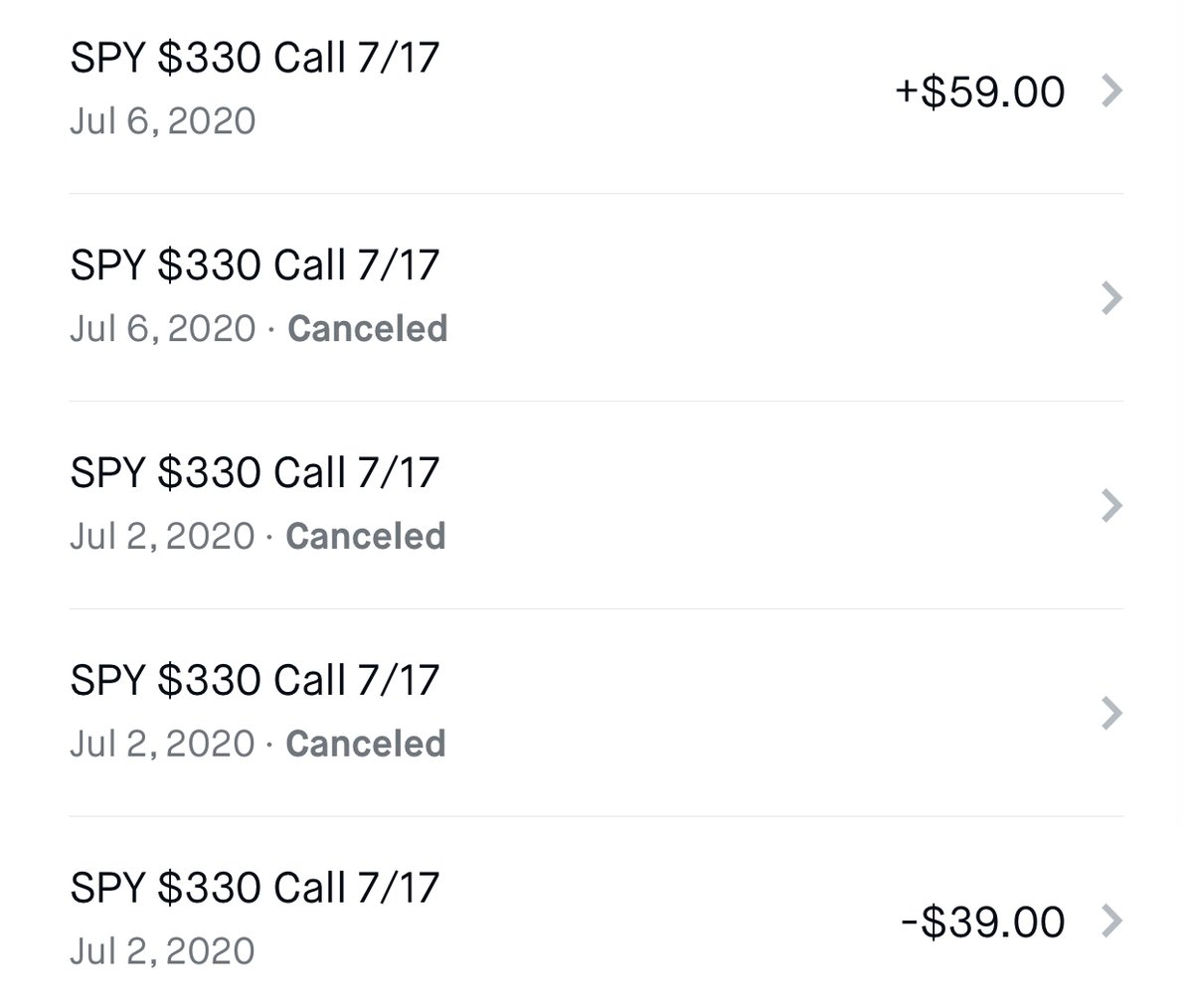Open the title of the last Jul 2 Canceled order
The height and width of the screenshot is (1008, 1193).
pyautogui.click(x=255, y=679)
